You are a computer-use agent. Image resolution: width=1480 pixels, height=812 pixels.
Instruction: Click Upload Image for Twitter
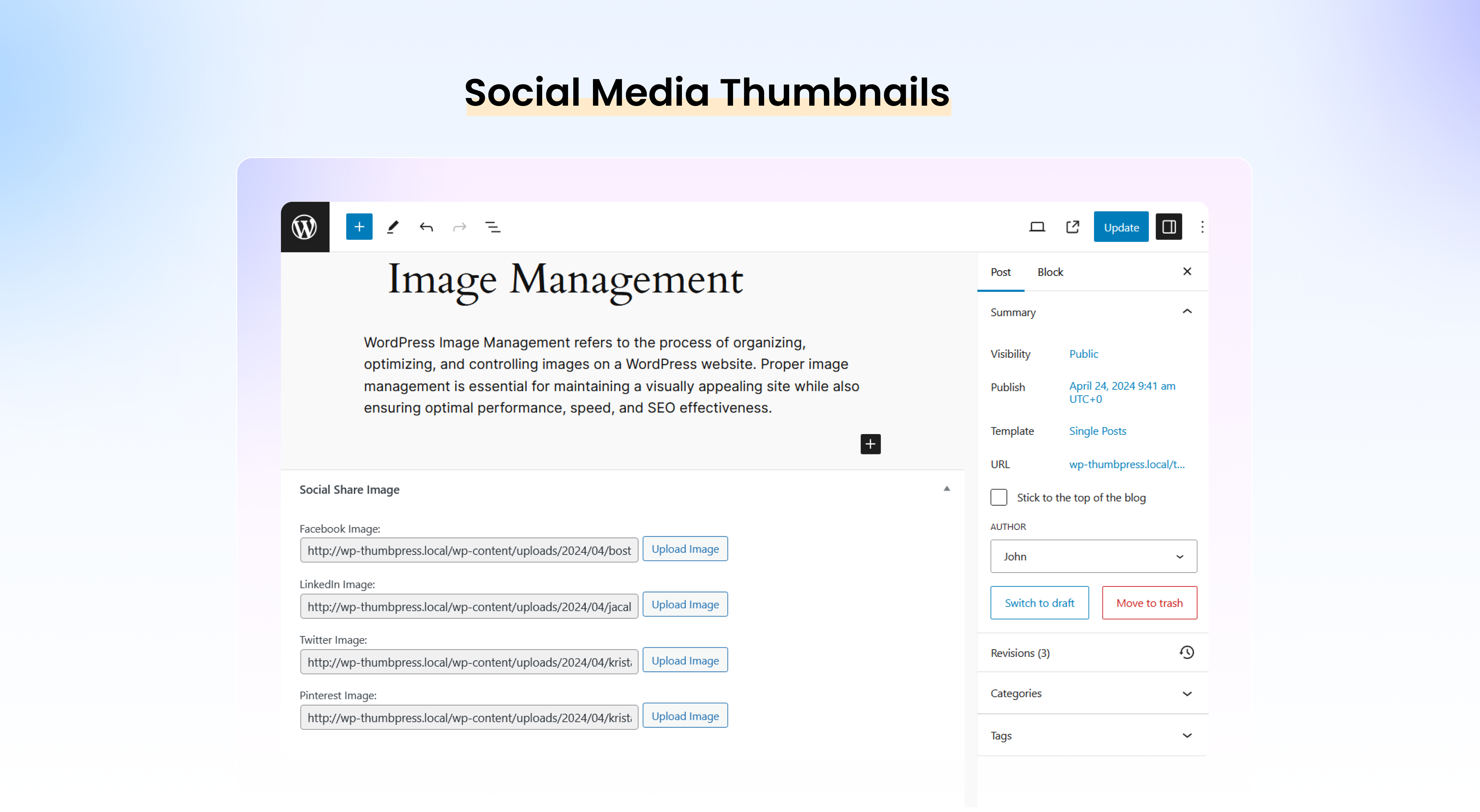point(685,660)
